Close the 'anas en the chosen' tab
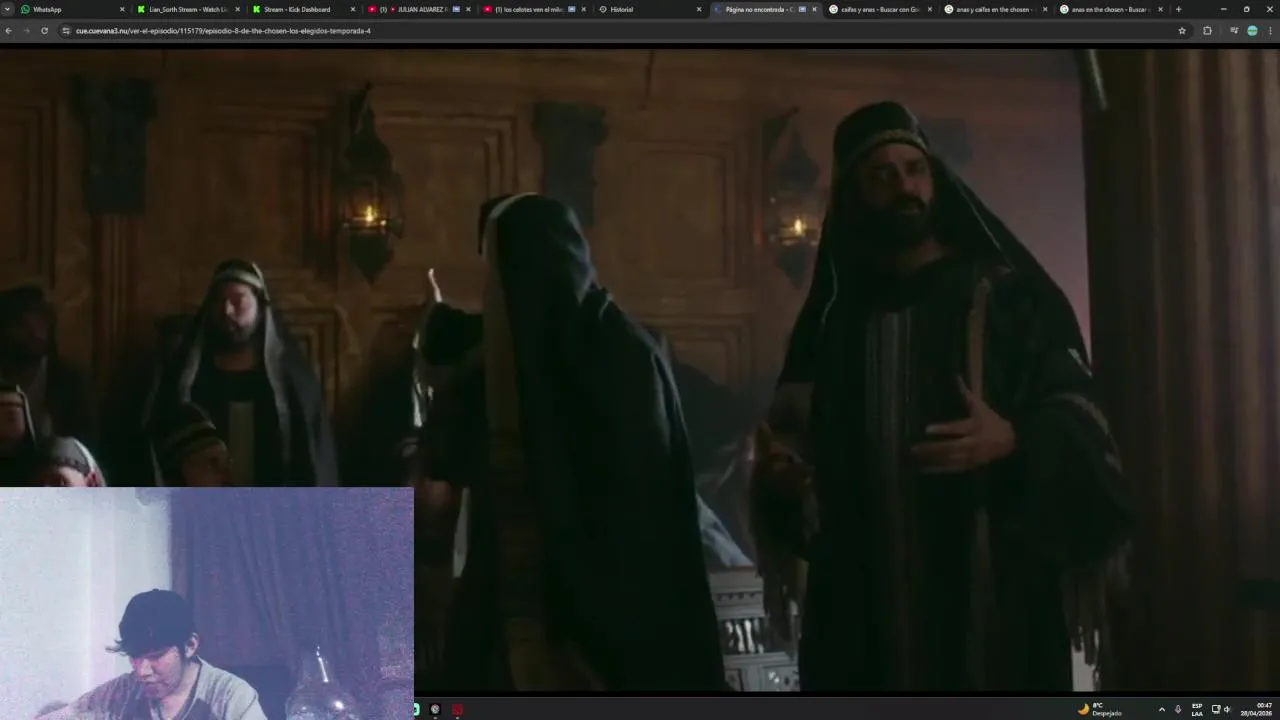This screenshot has width=1280, height=720. point(1160,9)
